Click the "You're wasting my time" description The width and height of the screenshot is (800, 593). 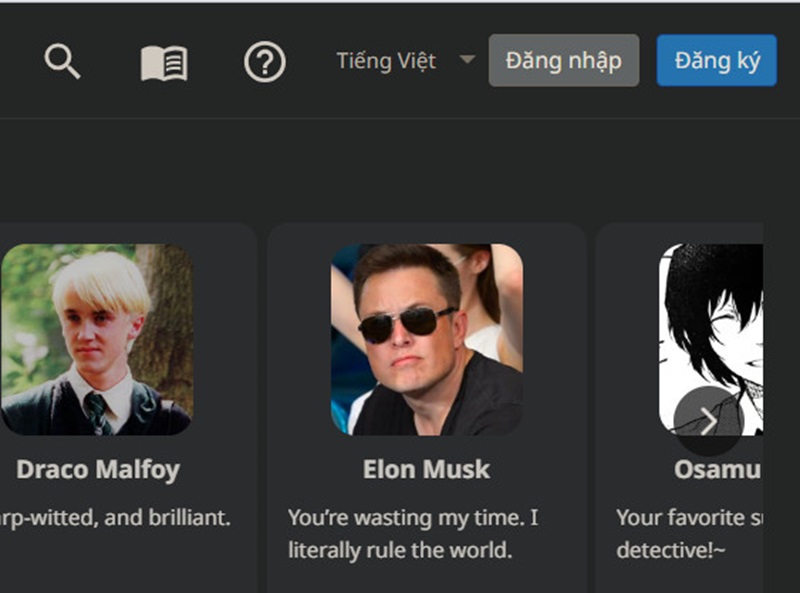413,534
